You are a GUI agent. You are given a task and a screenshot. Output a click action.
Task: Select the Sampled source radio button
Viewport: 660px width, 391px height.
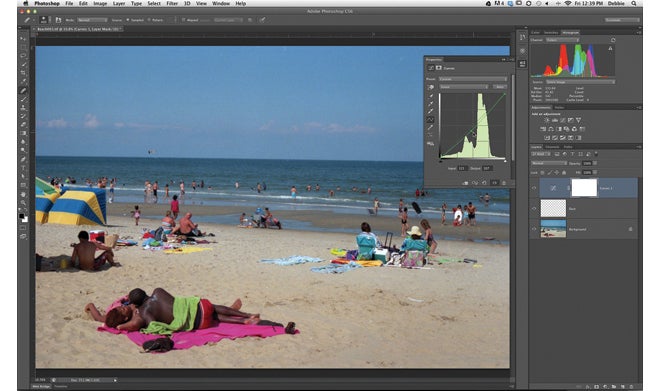click(128, 20)
